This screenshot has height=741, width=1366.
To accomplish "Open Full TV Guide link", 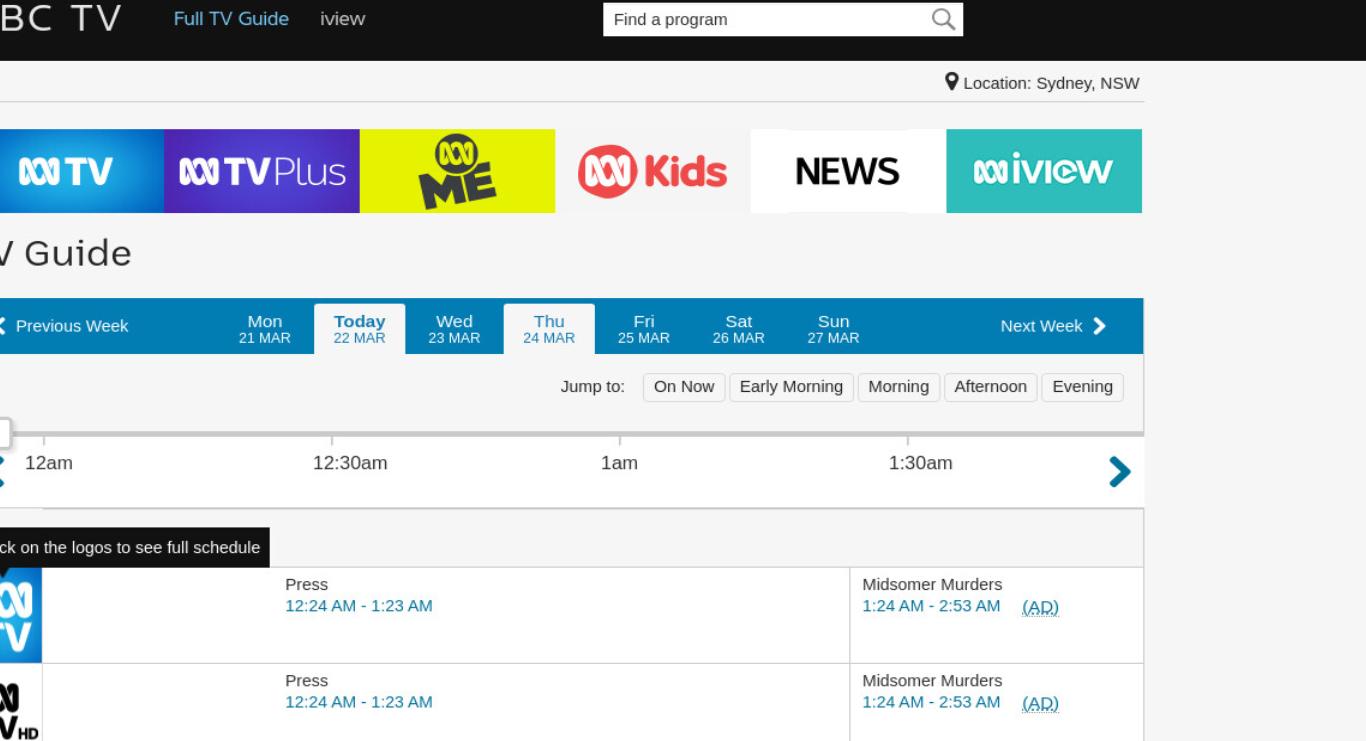I will pos(231,18).
